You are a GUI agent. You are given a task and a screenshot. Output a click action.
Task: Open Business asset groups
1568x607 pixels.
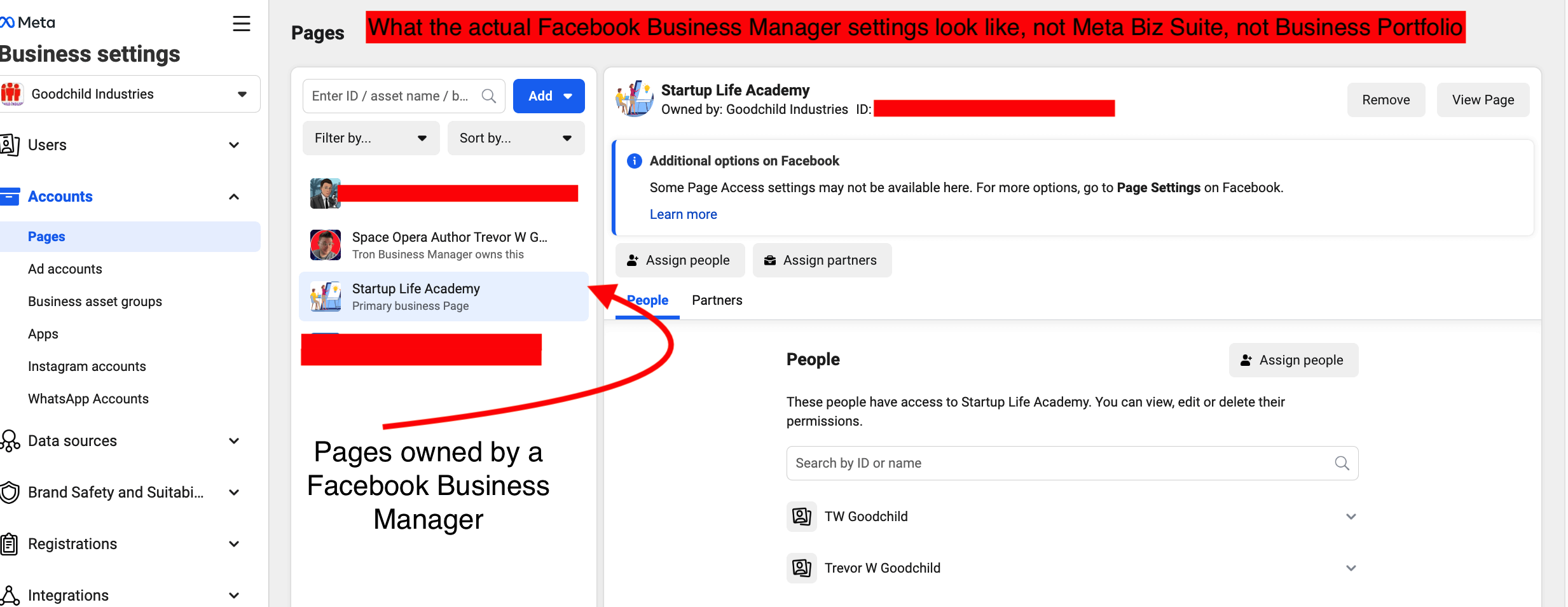coord(95,302)
